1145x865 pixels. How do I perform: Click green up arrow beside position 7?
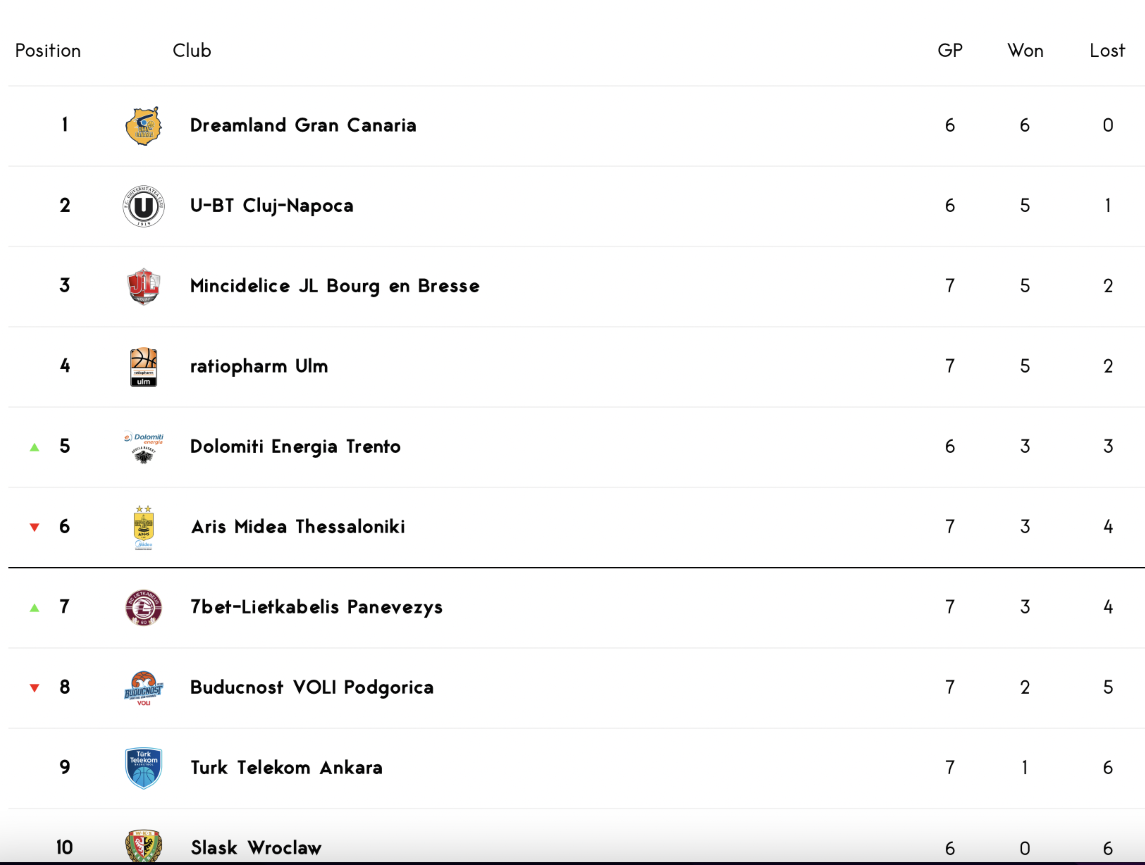click(34, 608)
